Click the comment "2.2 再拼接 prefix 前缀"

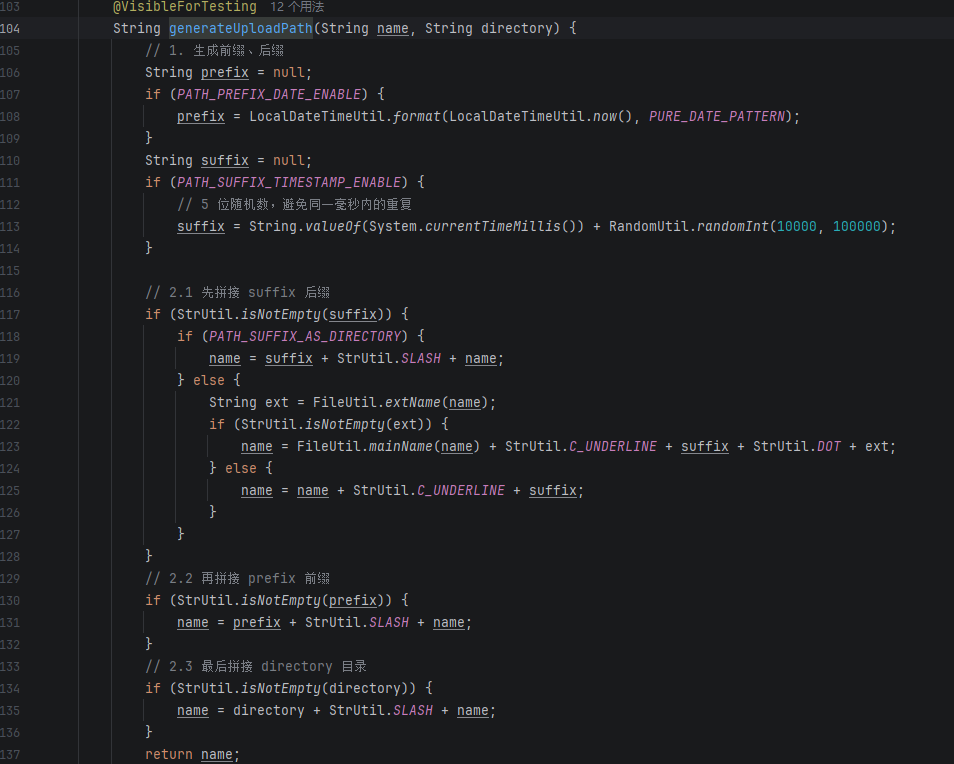[237, 578]
